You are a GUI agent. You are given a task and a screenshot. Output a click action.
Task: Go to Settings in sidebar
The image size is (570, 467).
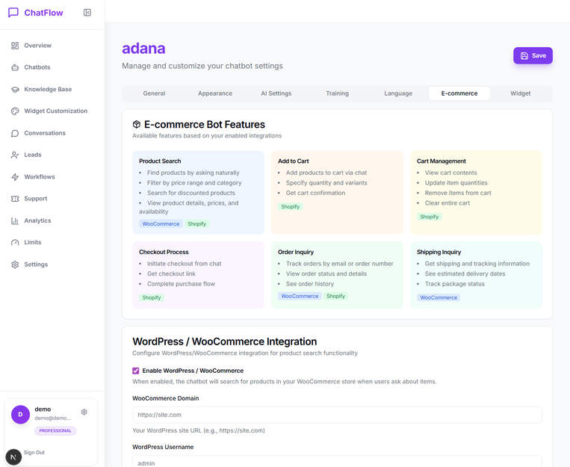pos(36,264)
